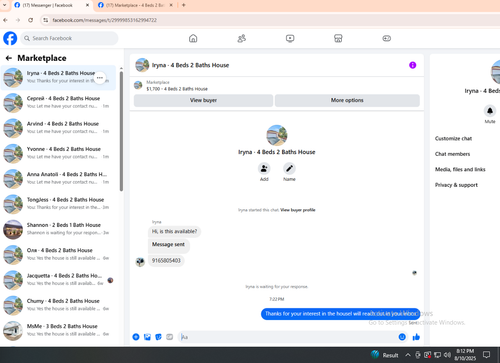Open the volume control in taskbar
Screen dimensions: 500x363
(447, 355)
